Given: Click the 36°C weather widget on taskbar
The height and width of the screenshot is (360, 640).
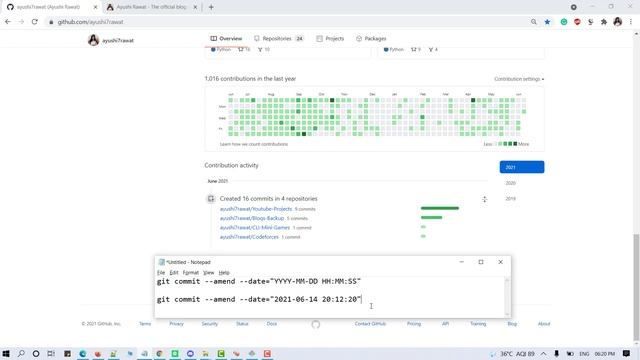Looking at the screenshot, I should tap(513, 353).
